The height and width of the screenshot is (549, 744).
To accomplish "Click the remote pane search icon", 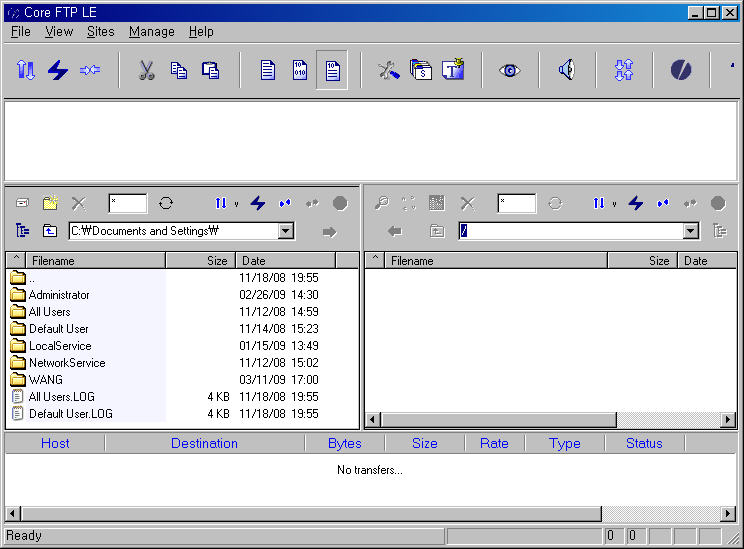I will (382, 203).
